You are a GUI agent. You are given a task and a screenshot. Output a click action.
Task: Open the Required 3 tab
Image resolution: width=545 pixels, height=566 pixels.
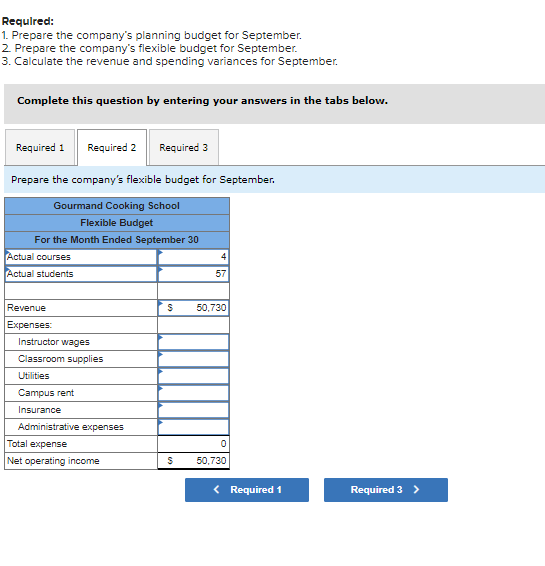coord(184,147)
